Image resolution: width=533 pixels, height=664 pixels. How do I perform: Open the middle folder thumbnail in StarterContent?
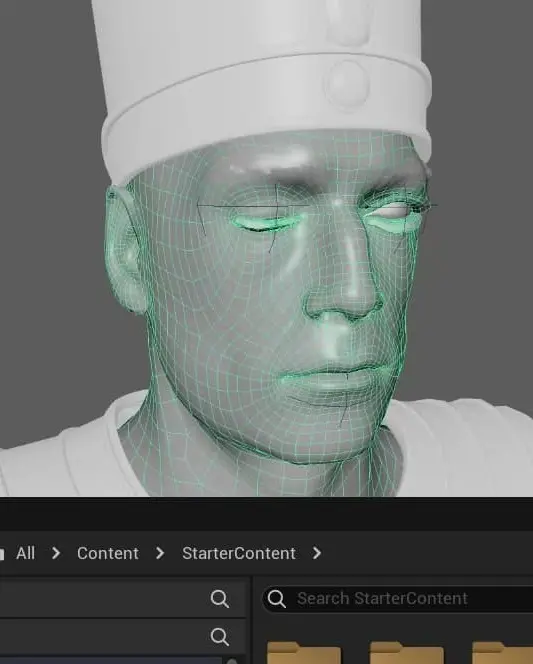pyautogui.click(x=406, y=653)
